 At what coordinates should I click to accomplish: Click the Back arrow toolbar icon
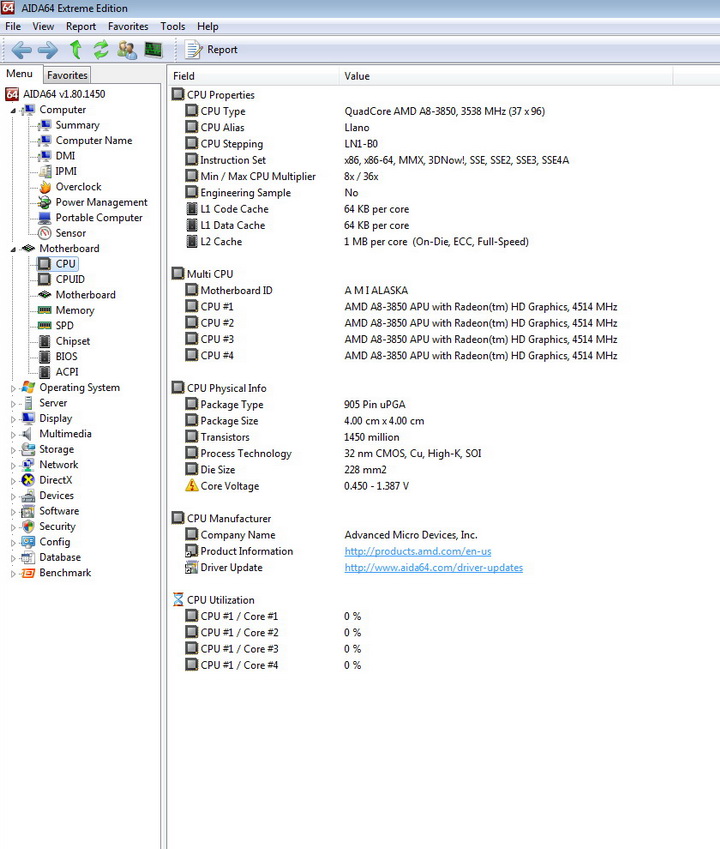pyautogui.click(x=22, y=50)
